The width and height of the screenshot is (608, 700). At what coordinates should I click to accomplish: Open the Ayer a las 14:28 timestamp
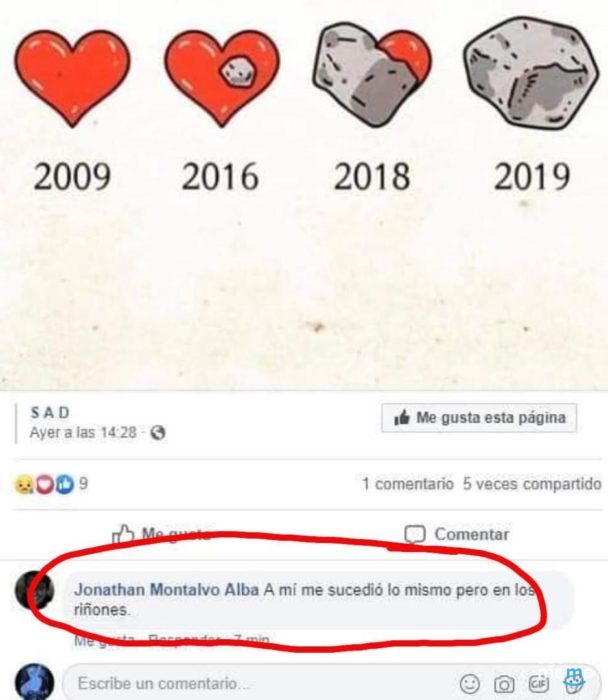[83, 433]
